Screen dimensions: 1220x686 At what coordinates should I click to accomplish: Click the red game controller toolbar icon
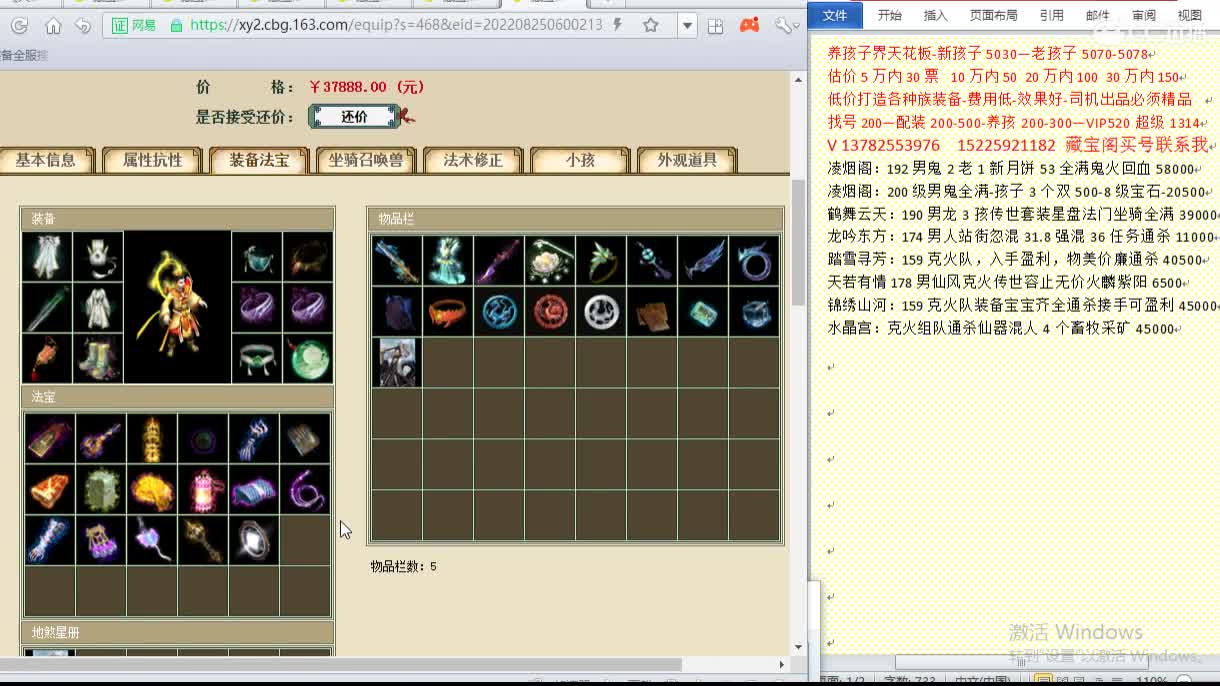[x=749, y=25]
